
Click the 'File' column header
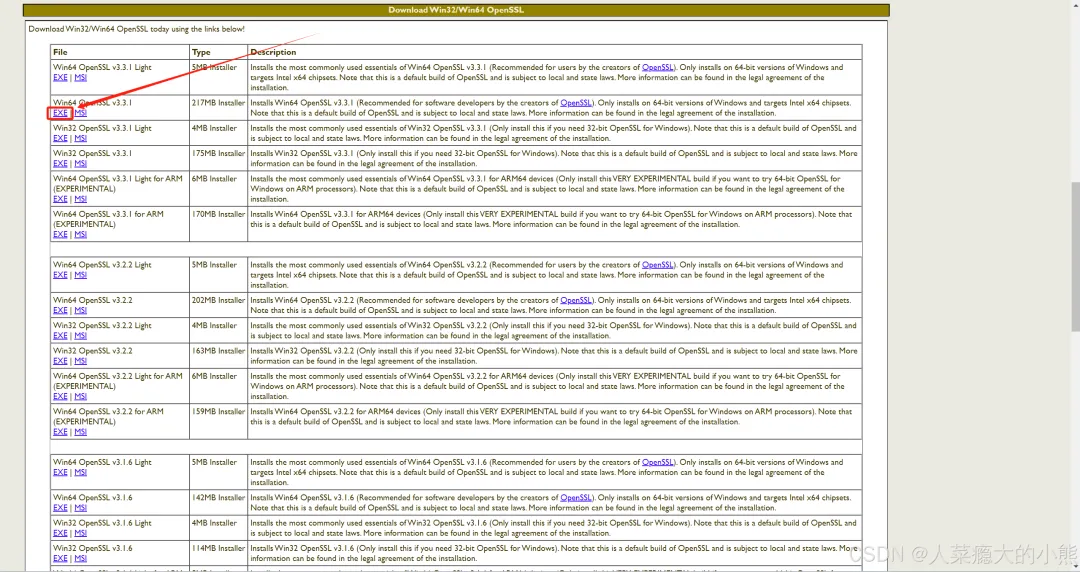(x=120, y=52)
